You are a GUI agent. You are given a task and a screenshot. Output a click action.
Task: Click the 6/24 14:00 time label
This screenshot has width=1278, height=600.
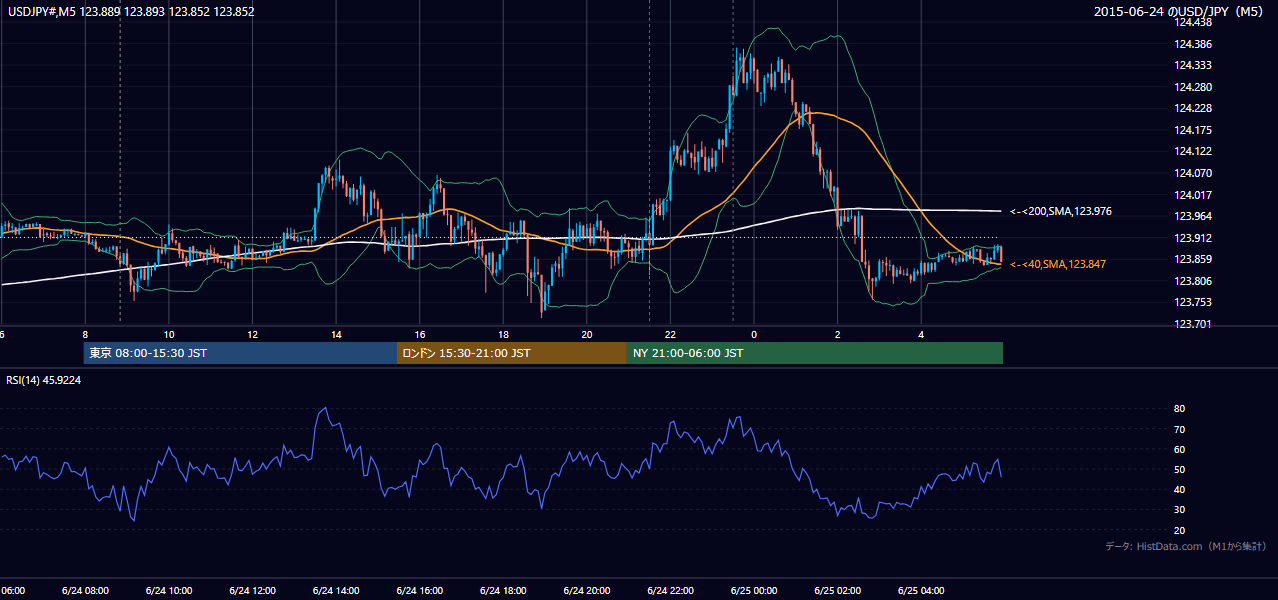pos(336,590)
